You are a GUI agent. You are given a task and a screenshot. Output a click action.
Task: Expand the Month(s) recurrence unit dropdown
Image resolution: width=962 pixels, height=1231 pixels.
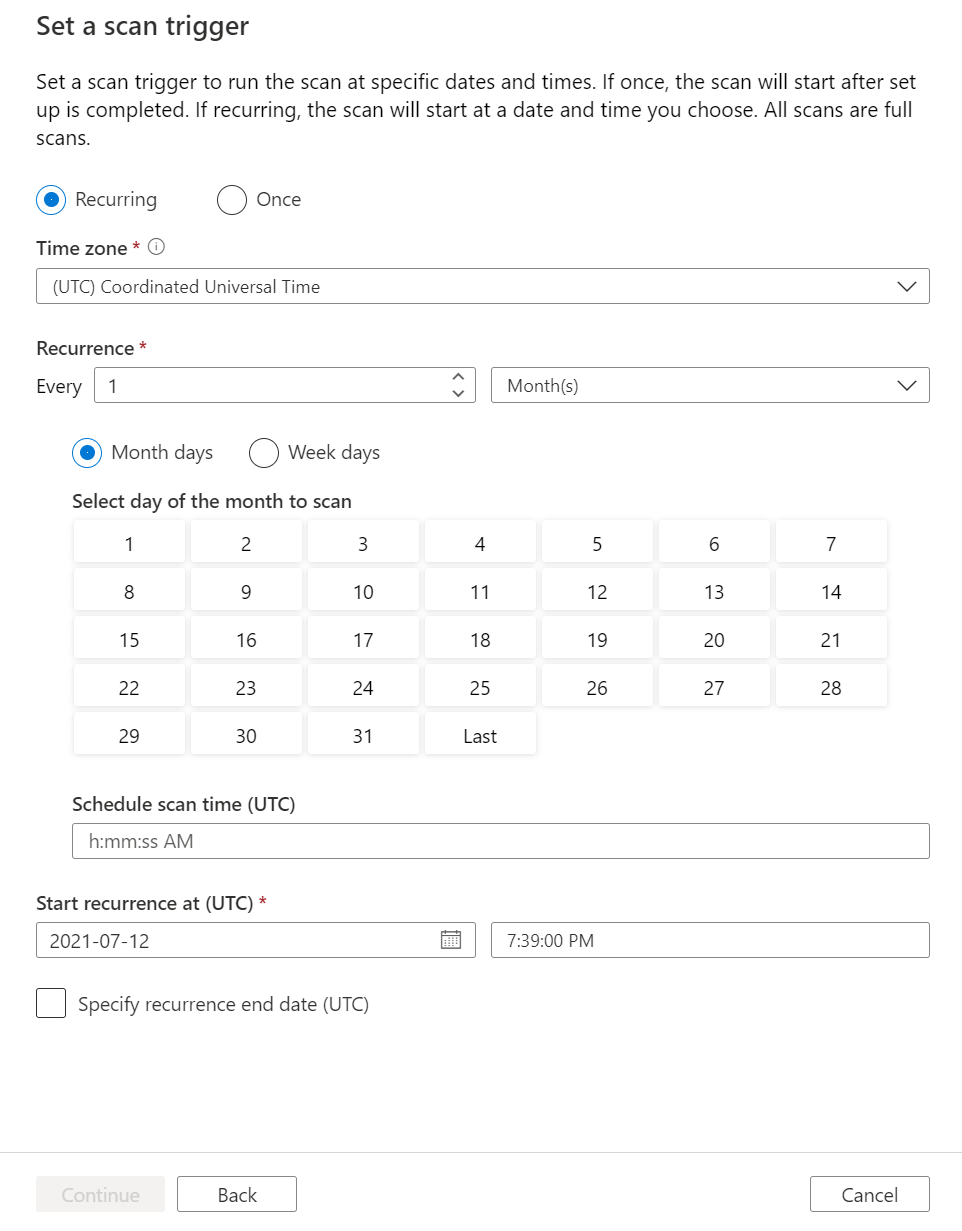point(710,386)
